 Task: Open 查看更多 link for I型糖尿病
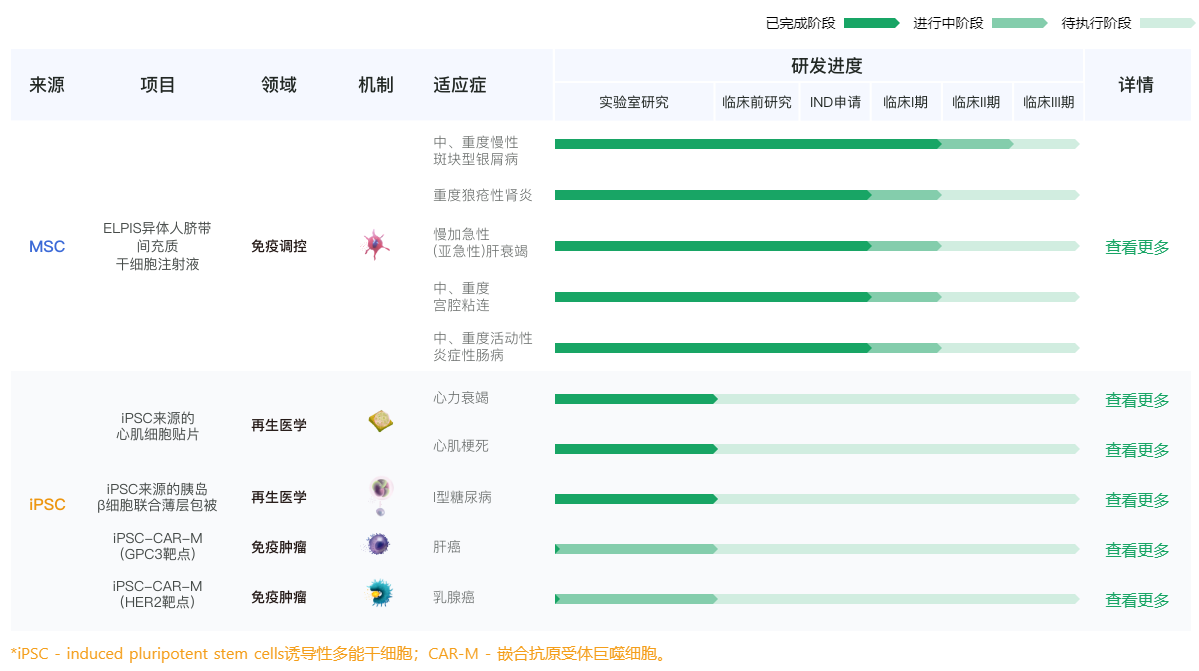pyautogui.click(x=1137, y=500)
